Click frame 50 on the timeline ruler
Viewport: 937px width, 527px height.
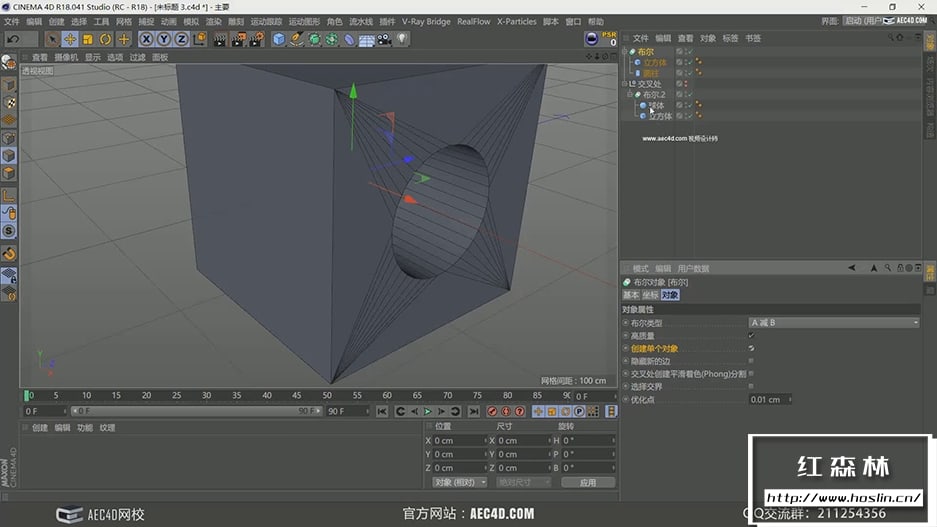[x=327, y=396]
